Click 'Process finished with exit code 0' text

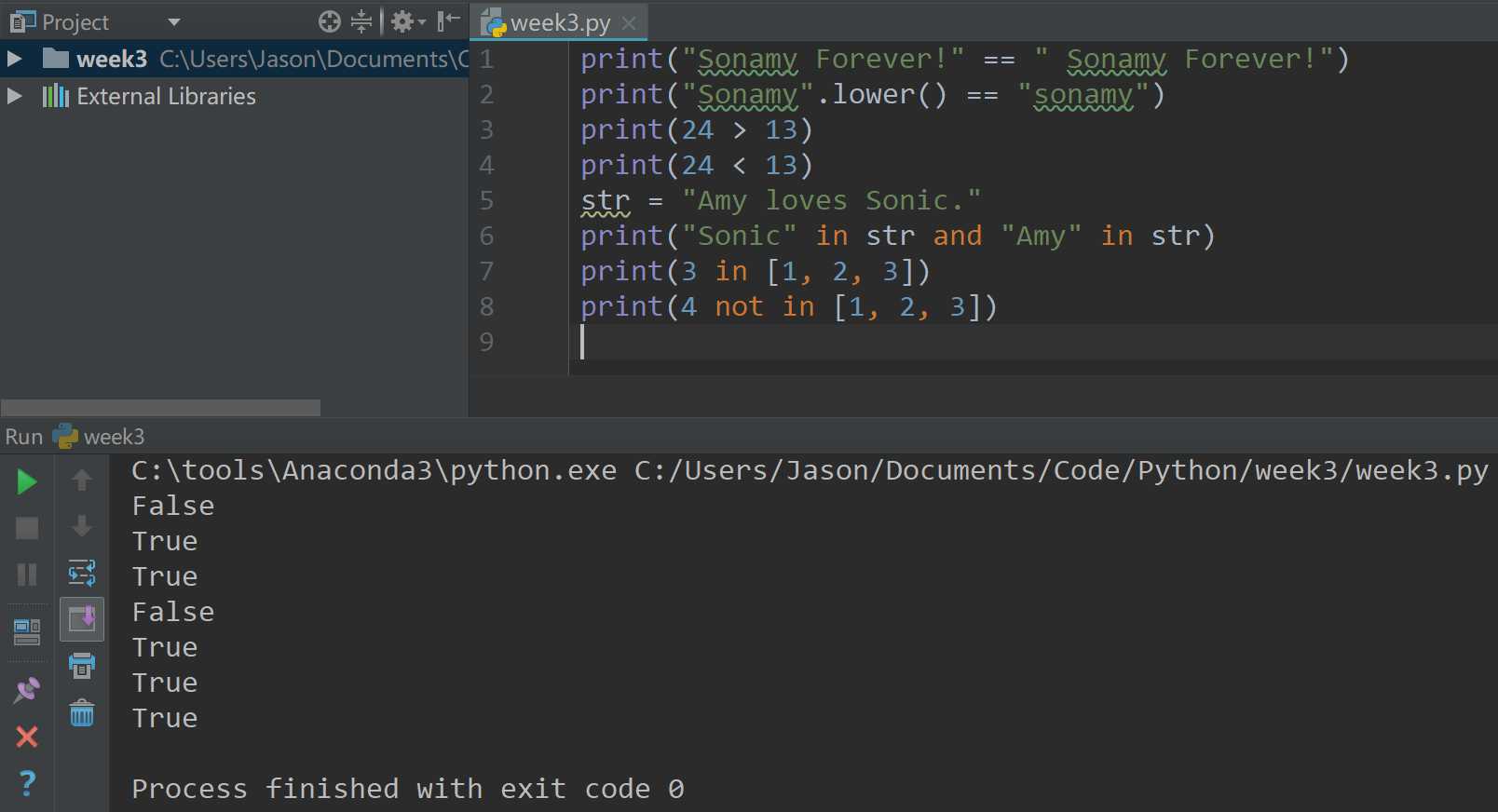(x=408, y=789)
